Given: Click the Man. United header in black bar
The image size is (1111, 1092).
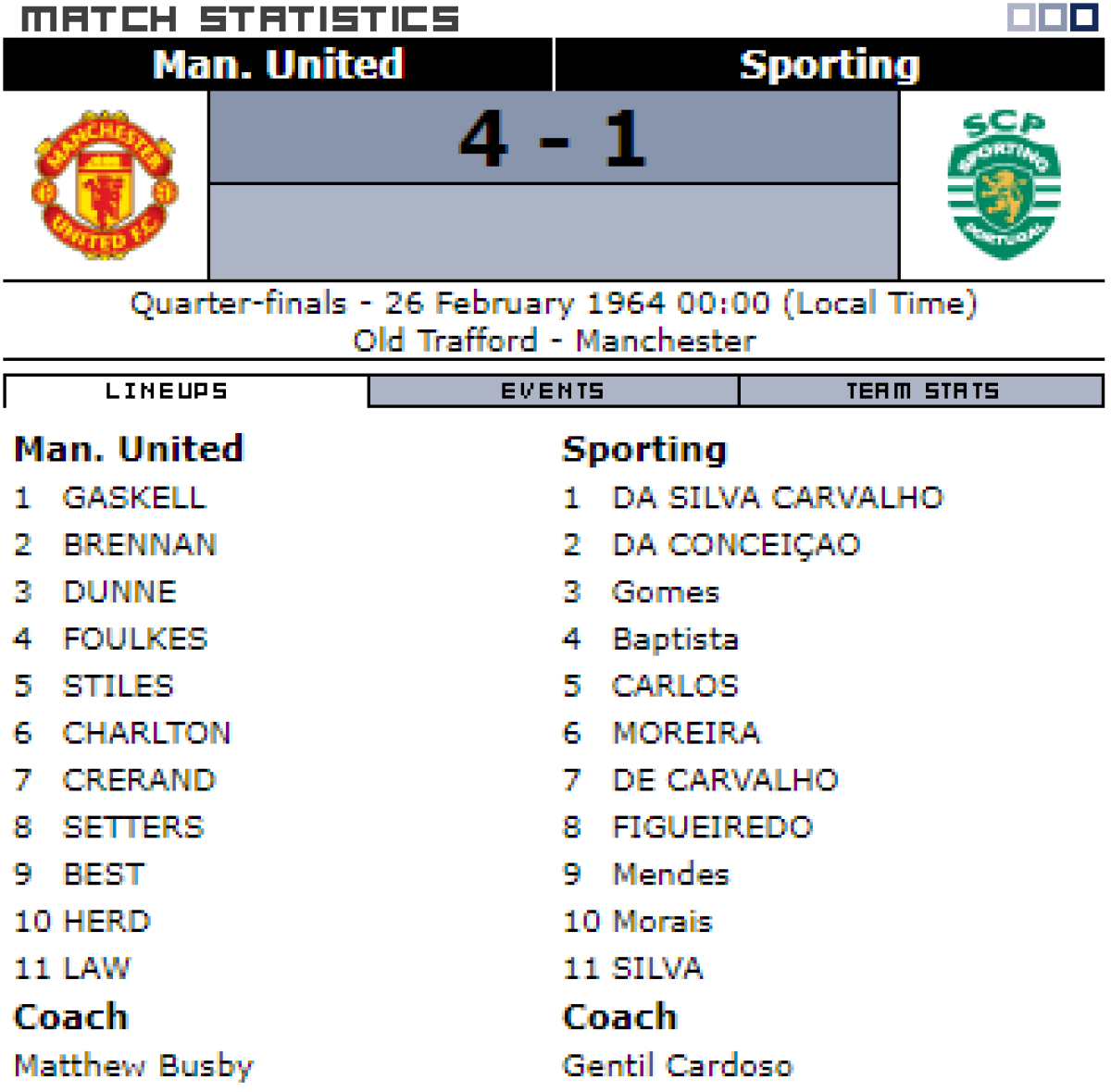Looking at the screenshot, I should [278, 65].
